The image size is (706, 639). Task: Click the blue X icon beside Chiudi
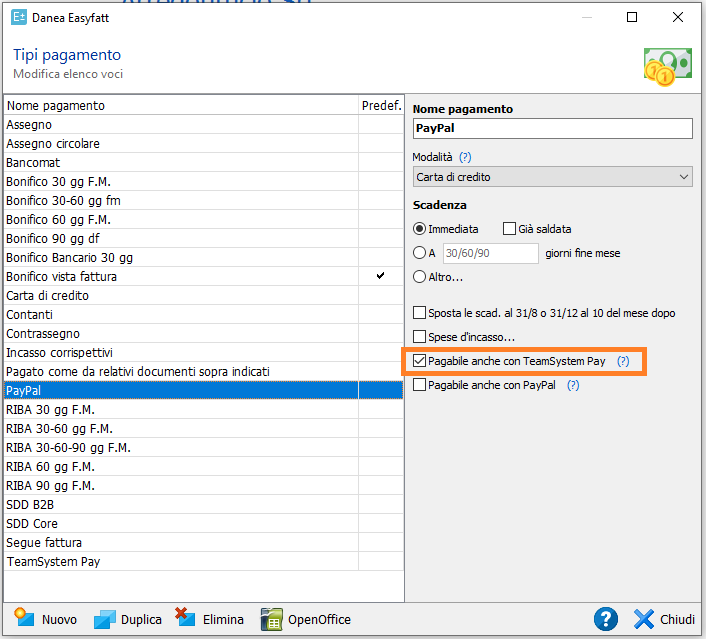tap(644, 619)
